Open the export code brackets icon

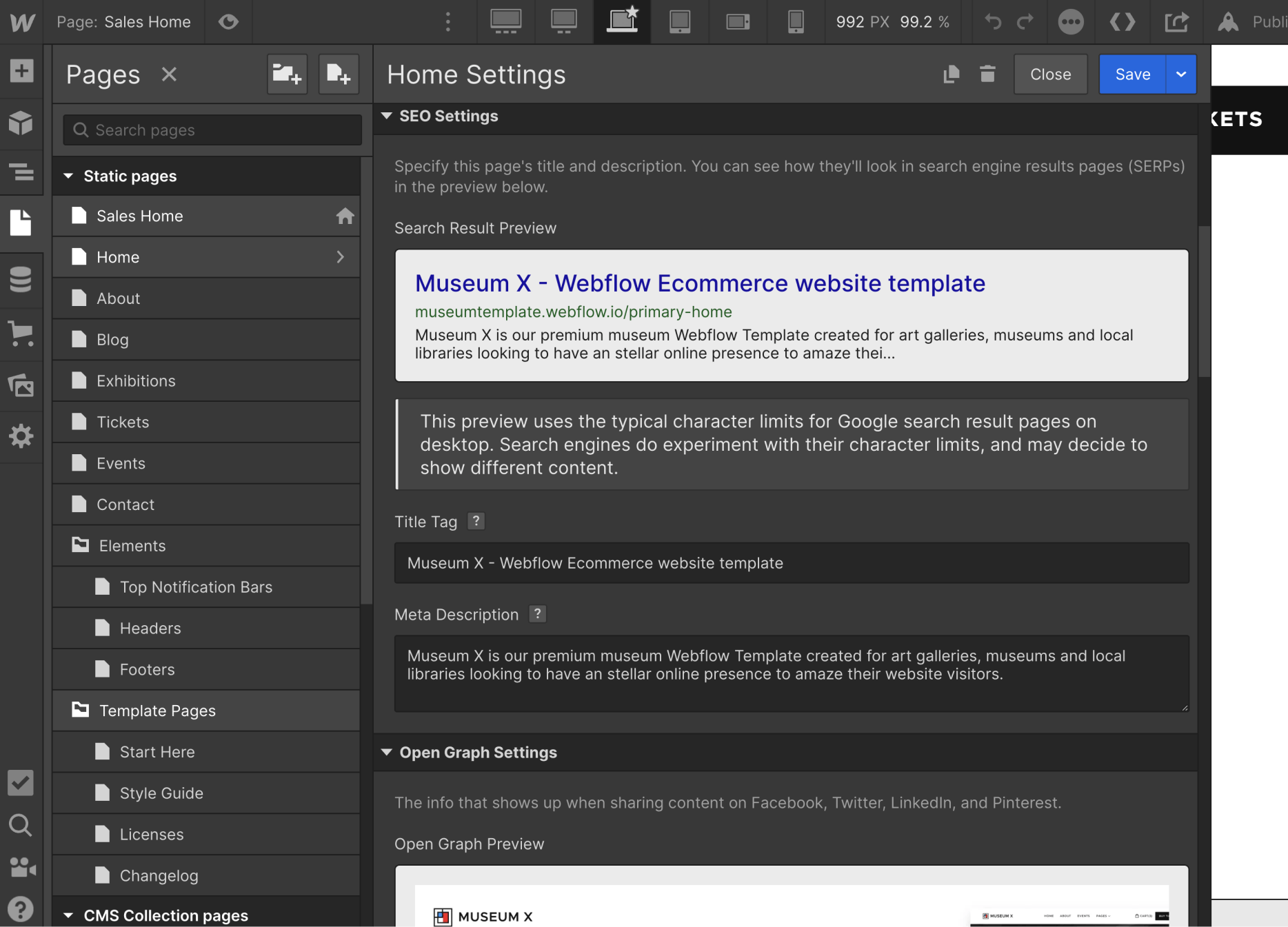click(1123, 22)
